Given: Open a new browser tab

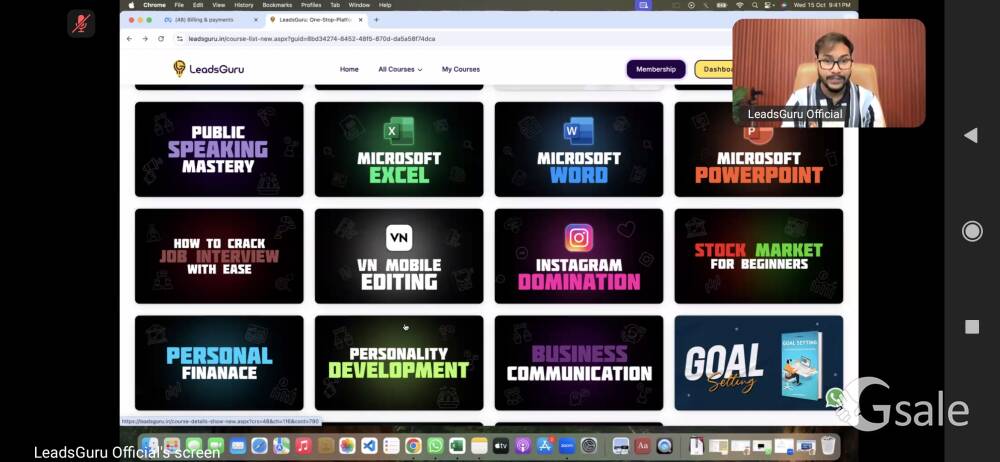Looking at the screenshot, I should tap(376, 20).
